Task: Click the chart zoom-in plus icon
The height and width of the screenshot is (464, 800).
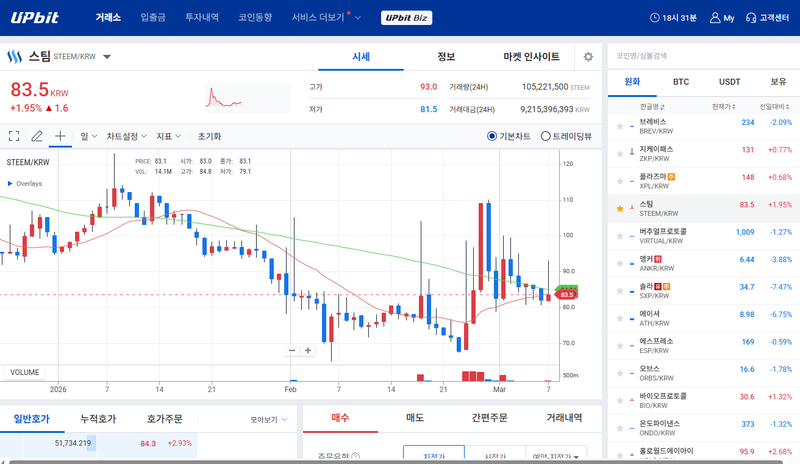Action: pos(308,351)
